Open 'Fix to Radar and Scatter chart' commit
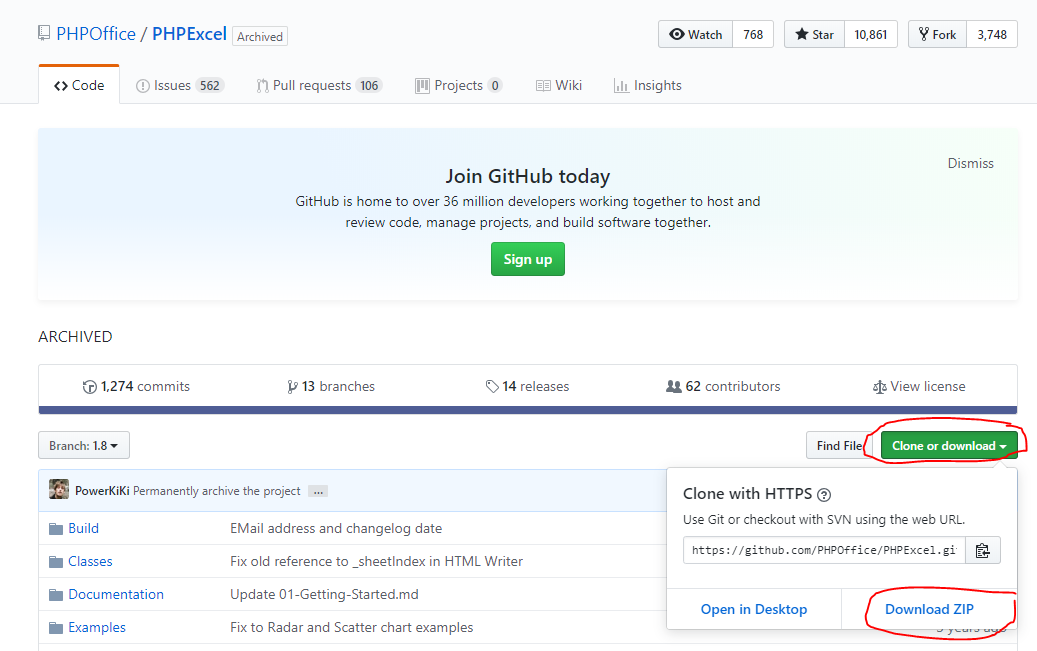 coord(352,628)
